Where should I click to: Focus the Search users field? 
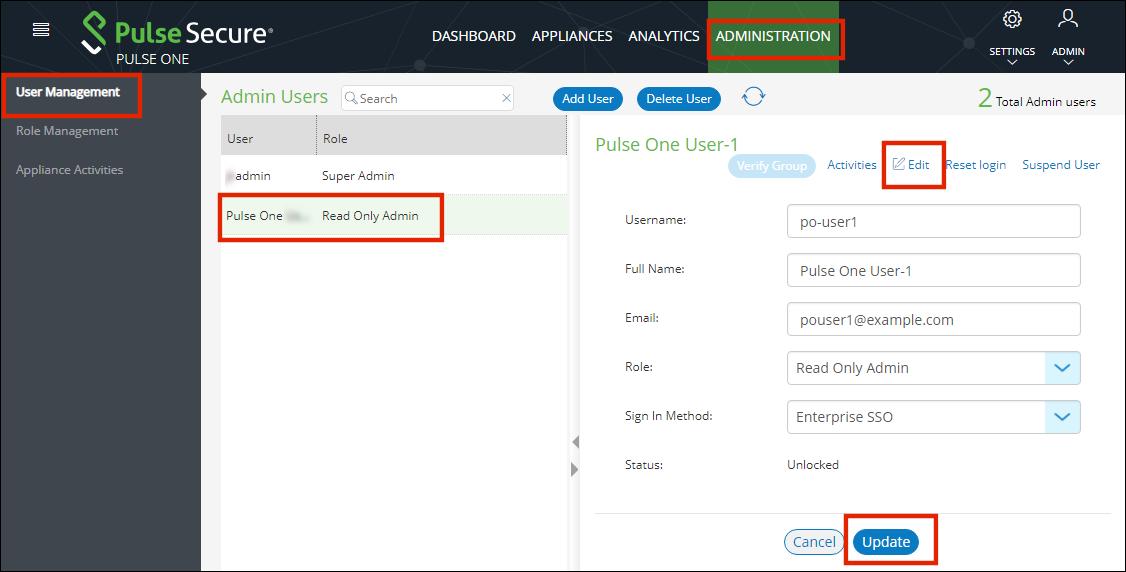[427, 98]
